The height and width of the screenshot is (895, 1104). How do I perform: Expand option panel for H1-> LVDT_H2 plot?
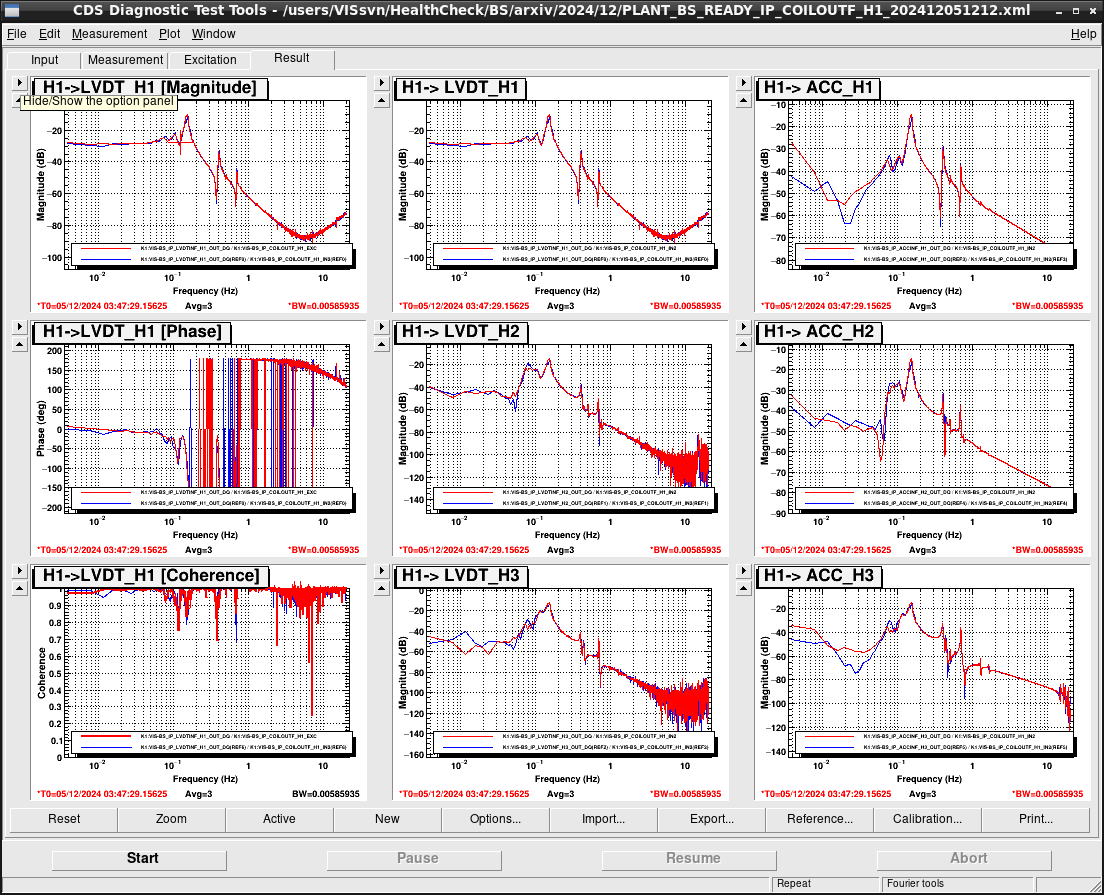pyautogui.click(x=382, y=327)
